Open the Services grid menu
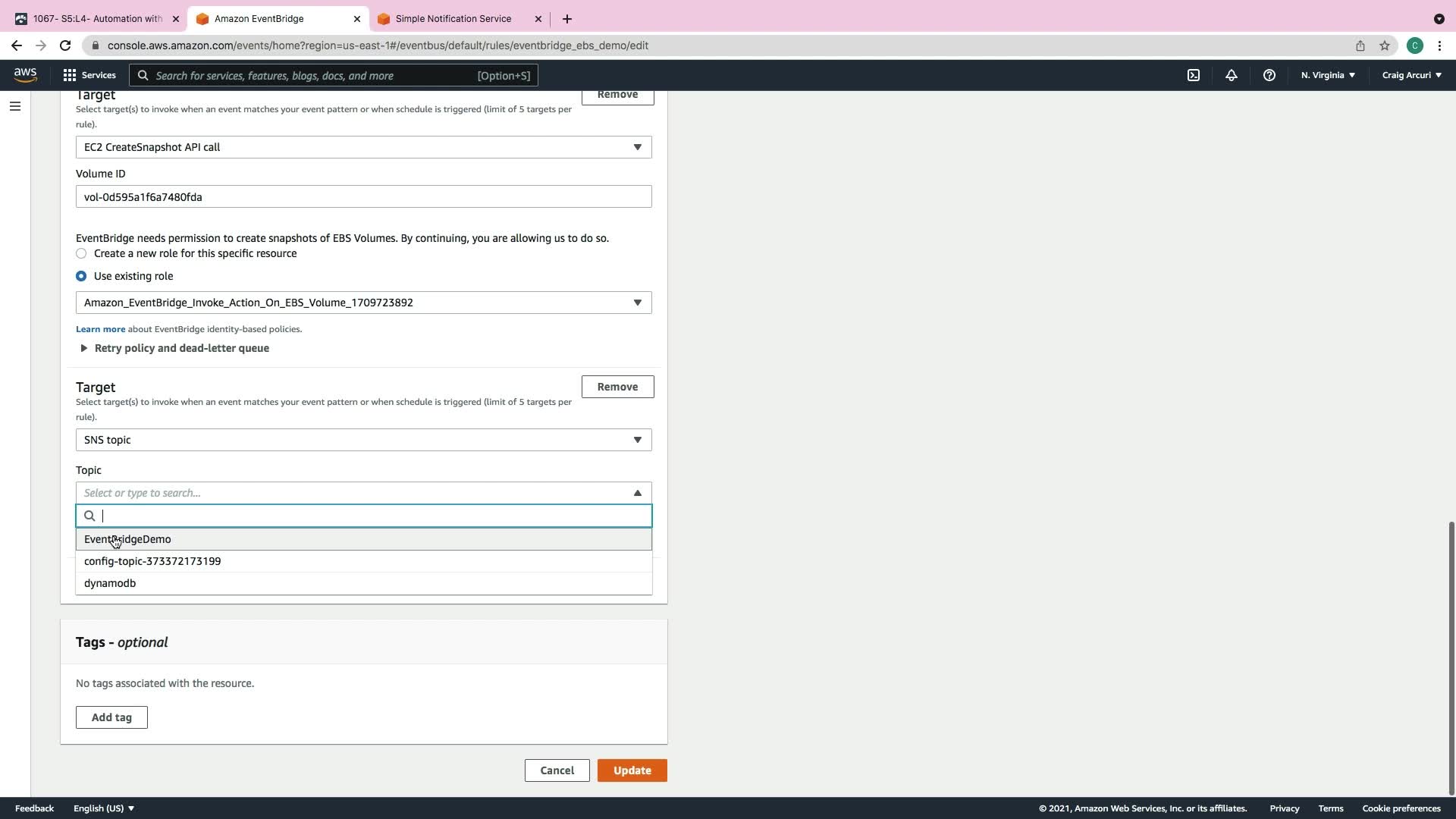 click(89, 75)
